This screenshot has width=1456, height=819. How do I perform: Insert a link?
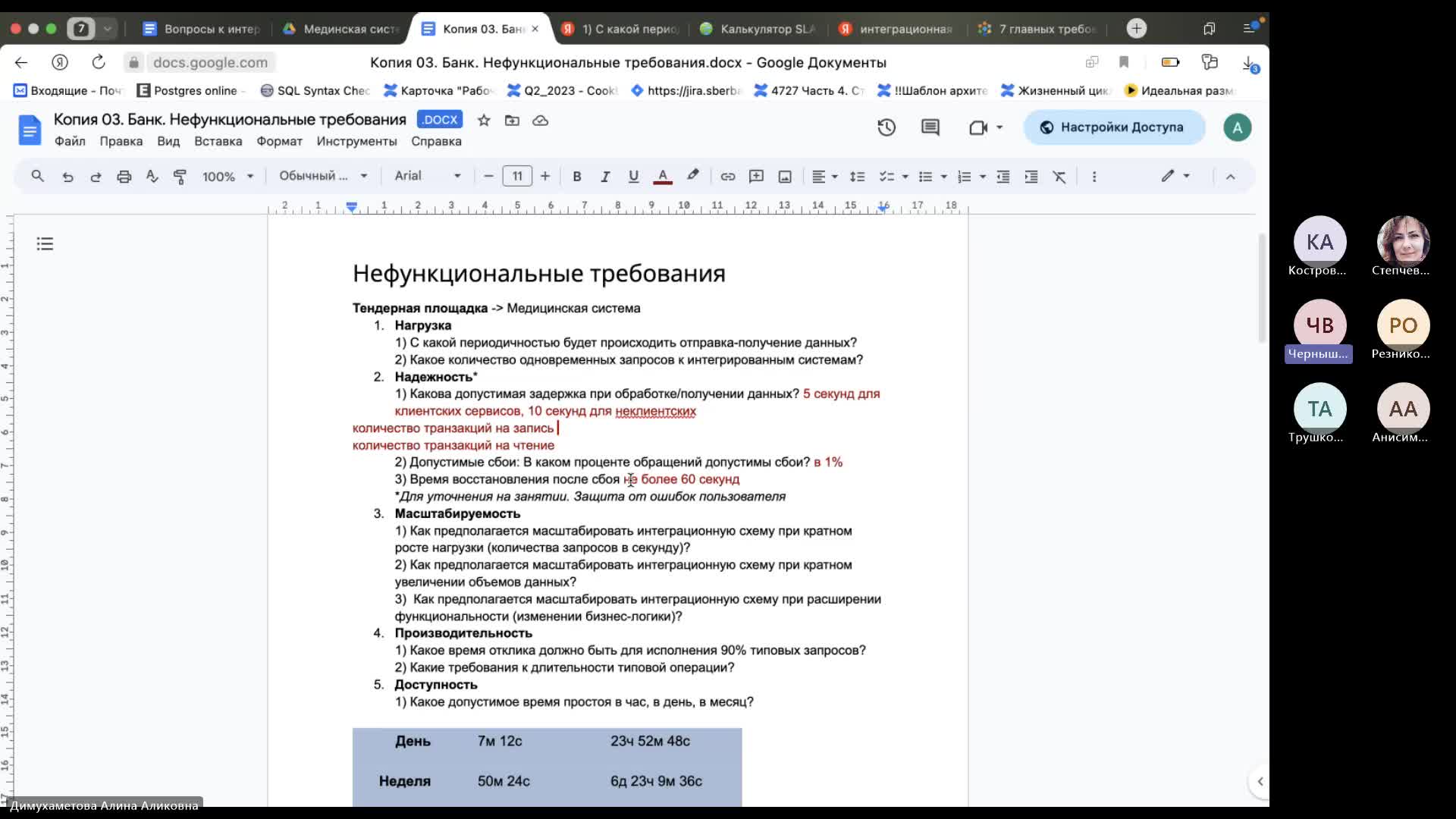[x=727, y=177]
